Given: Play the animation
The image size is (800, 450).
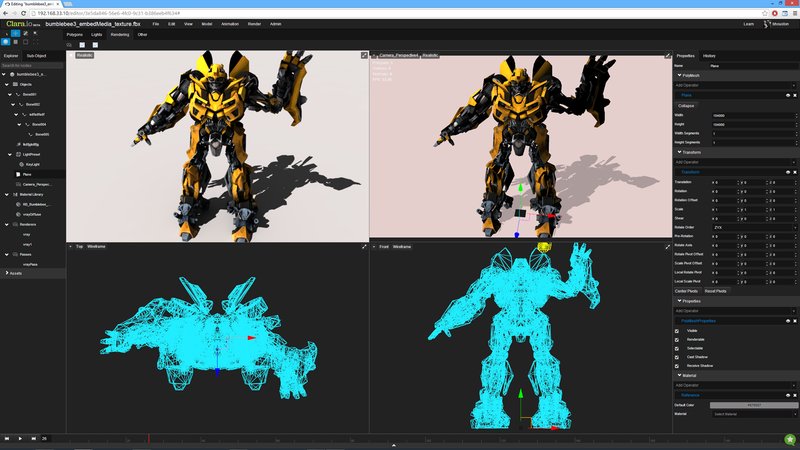Looking at the screenshot, I should coord(20,438).
